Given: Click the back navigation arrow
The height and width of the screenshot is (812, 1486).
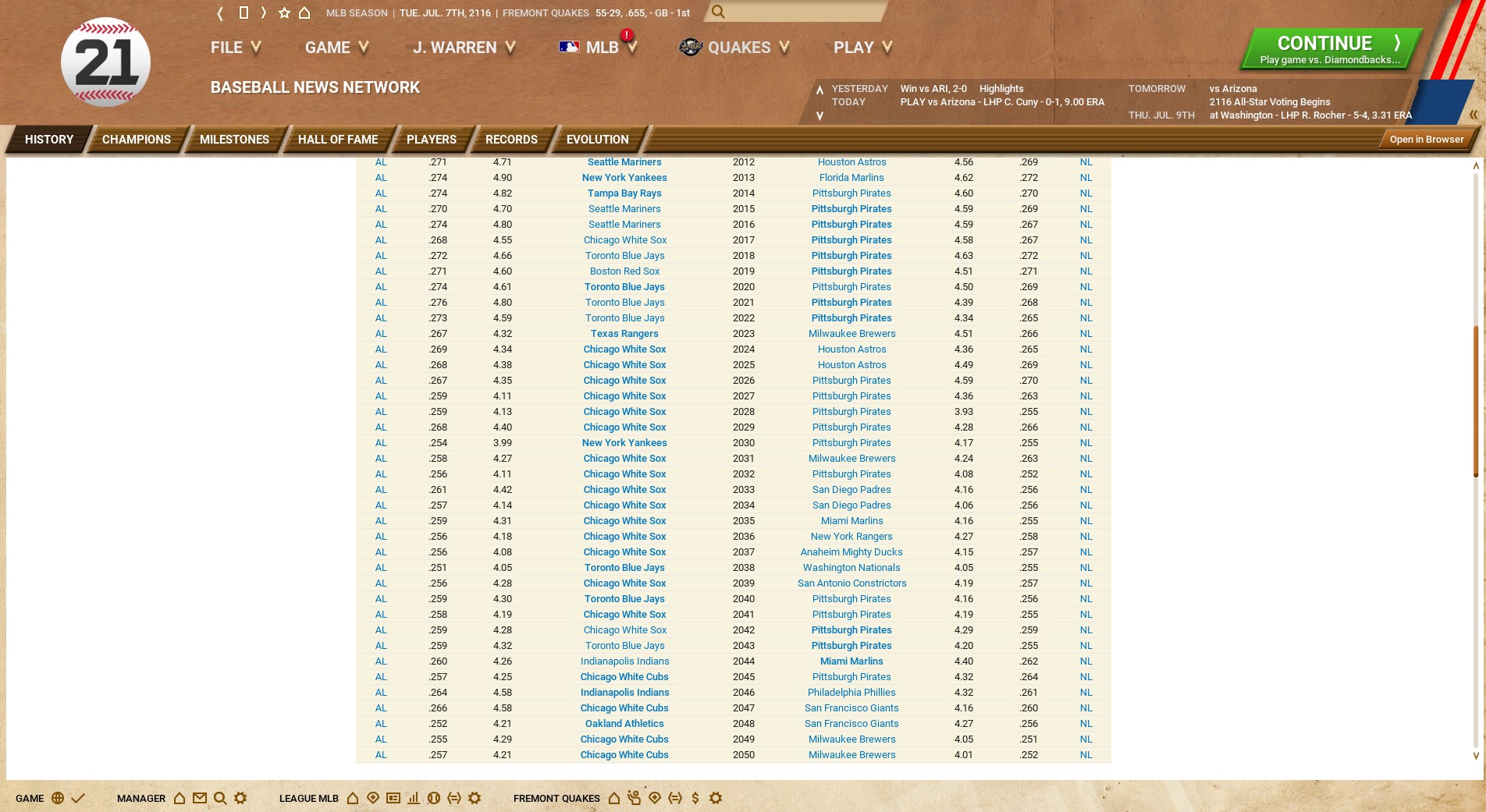Looking at the screenshot, I should coord(220,13).
